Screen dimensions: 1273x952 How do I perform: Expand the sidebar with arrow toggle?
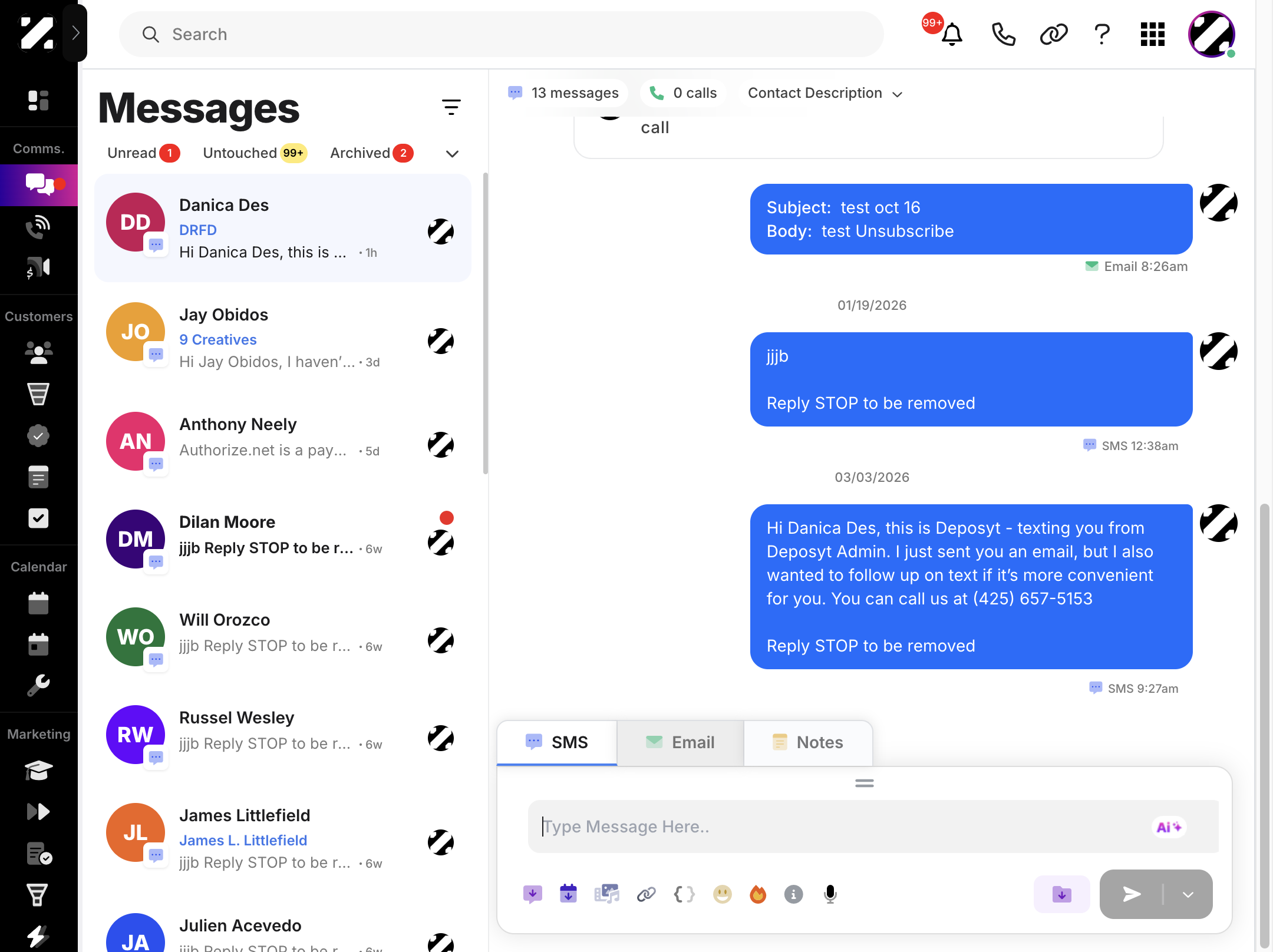(75, 32)
